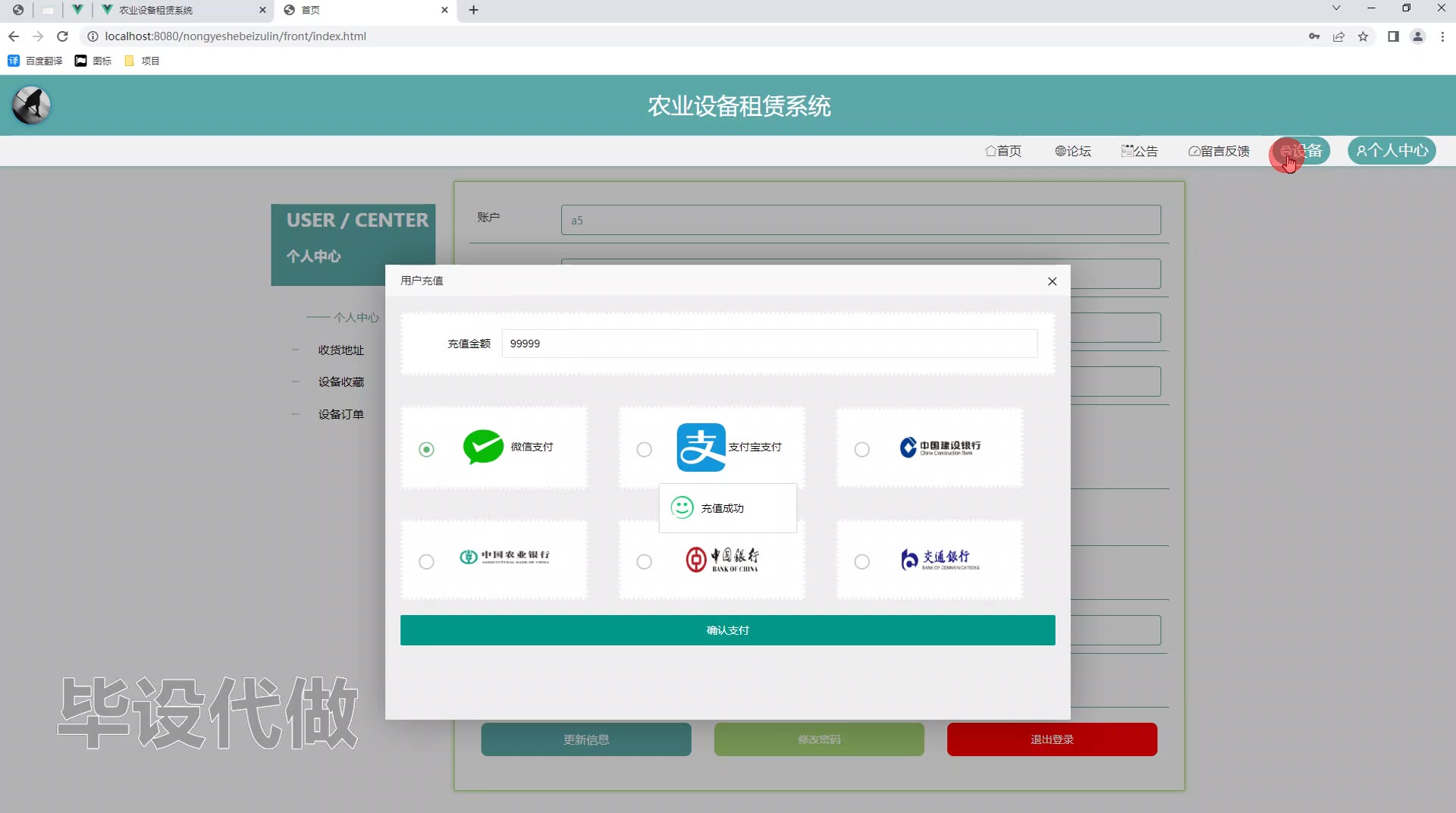Image resolution: width=1456 pixels, height=813 pixels.
Task: Open the 论坛 forum nav item
Action: (1072, 151)
